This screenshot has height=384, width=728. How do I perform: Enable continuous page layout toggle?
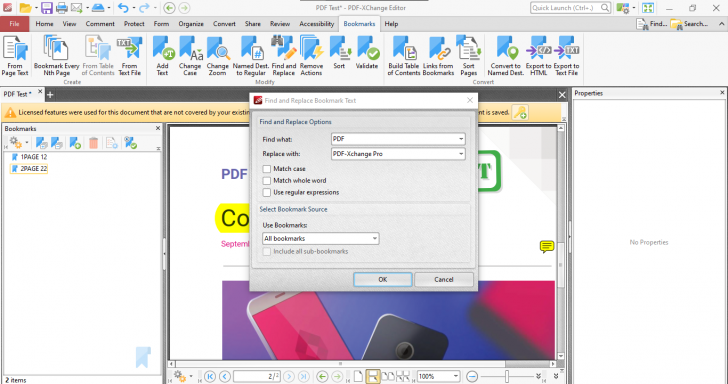pyautogui.click(x=372, y=376)
